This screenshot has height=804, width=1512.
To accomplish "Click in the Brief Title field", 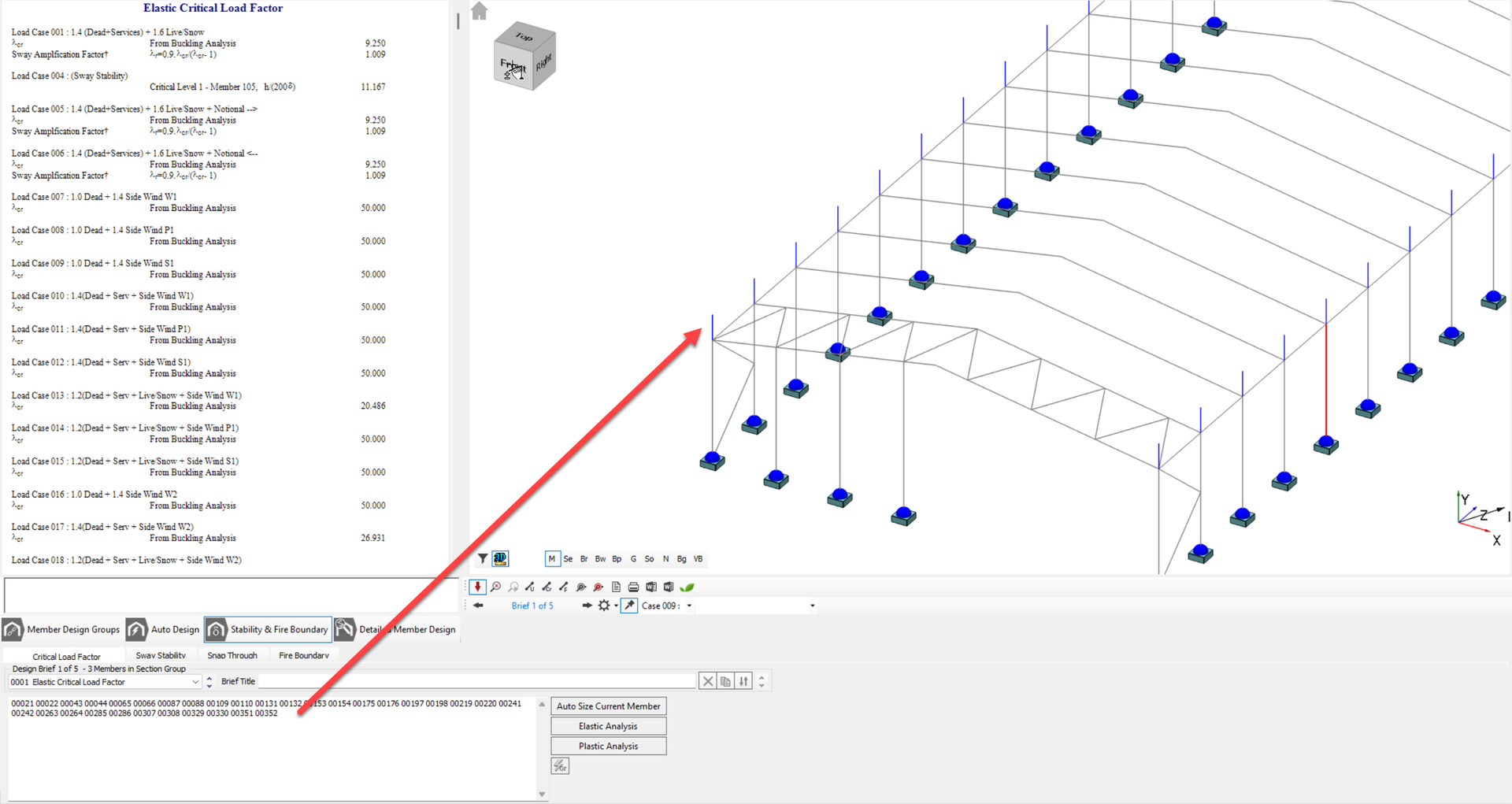I will pyautogui.click(x=476, y=681).
